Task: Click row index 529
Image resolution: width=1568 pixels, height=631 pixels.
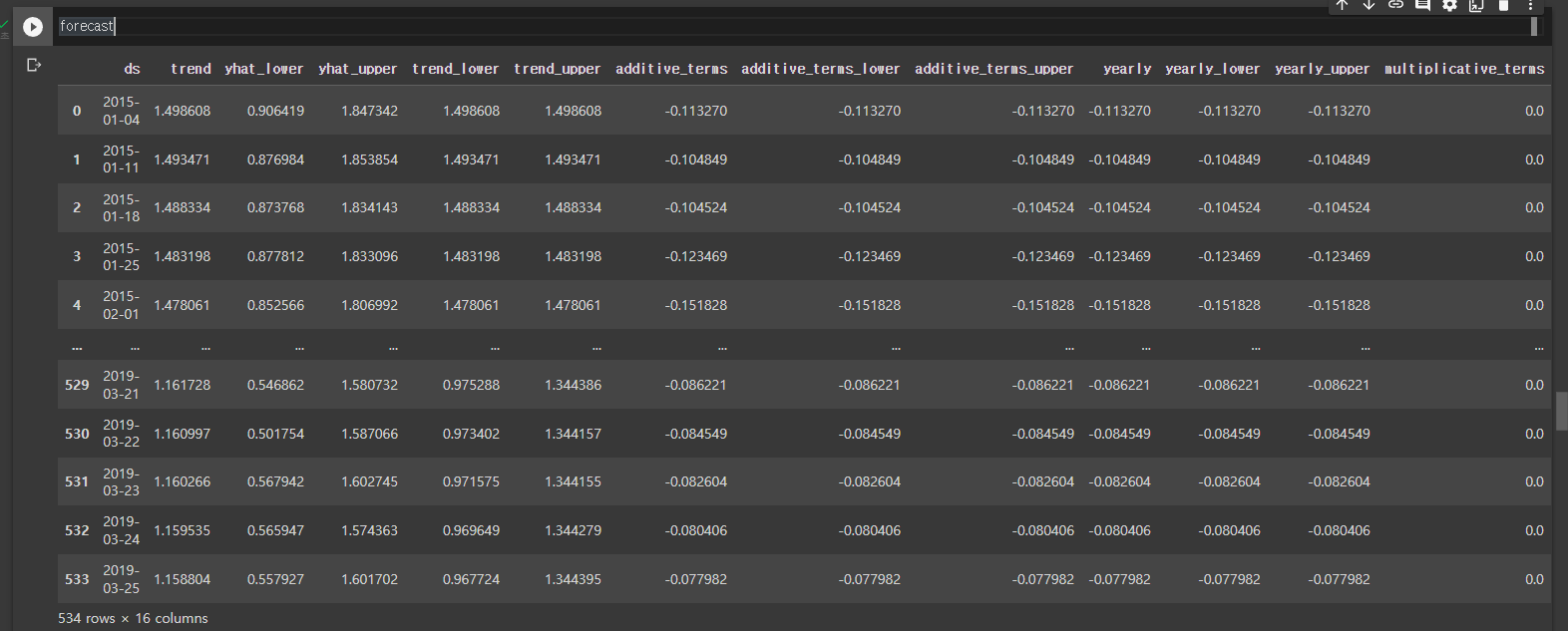Action: click(77, 385)
